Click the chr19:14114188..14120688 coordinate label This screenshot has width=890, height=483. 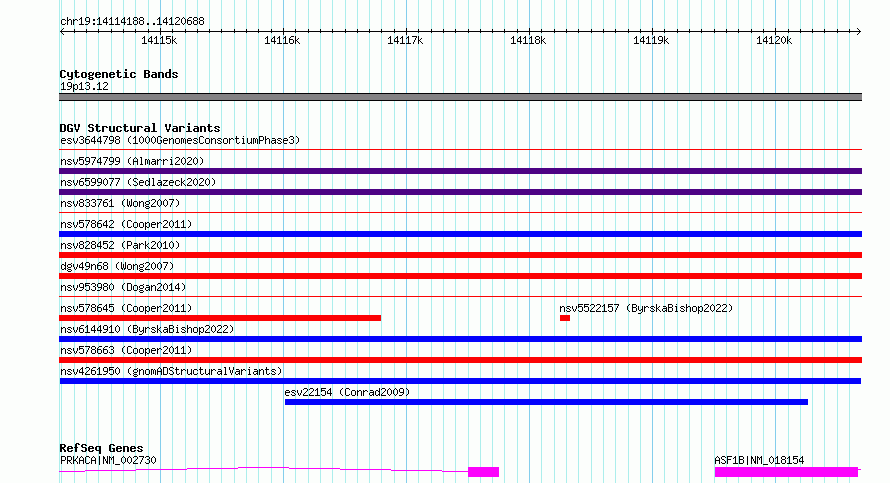(x=132, y=22)
